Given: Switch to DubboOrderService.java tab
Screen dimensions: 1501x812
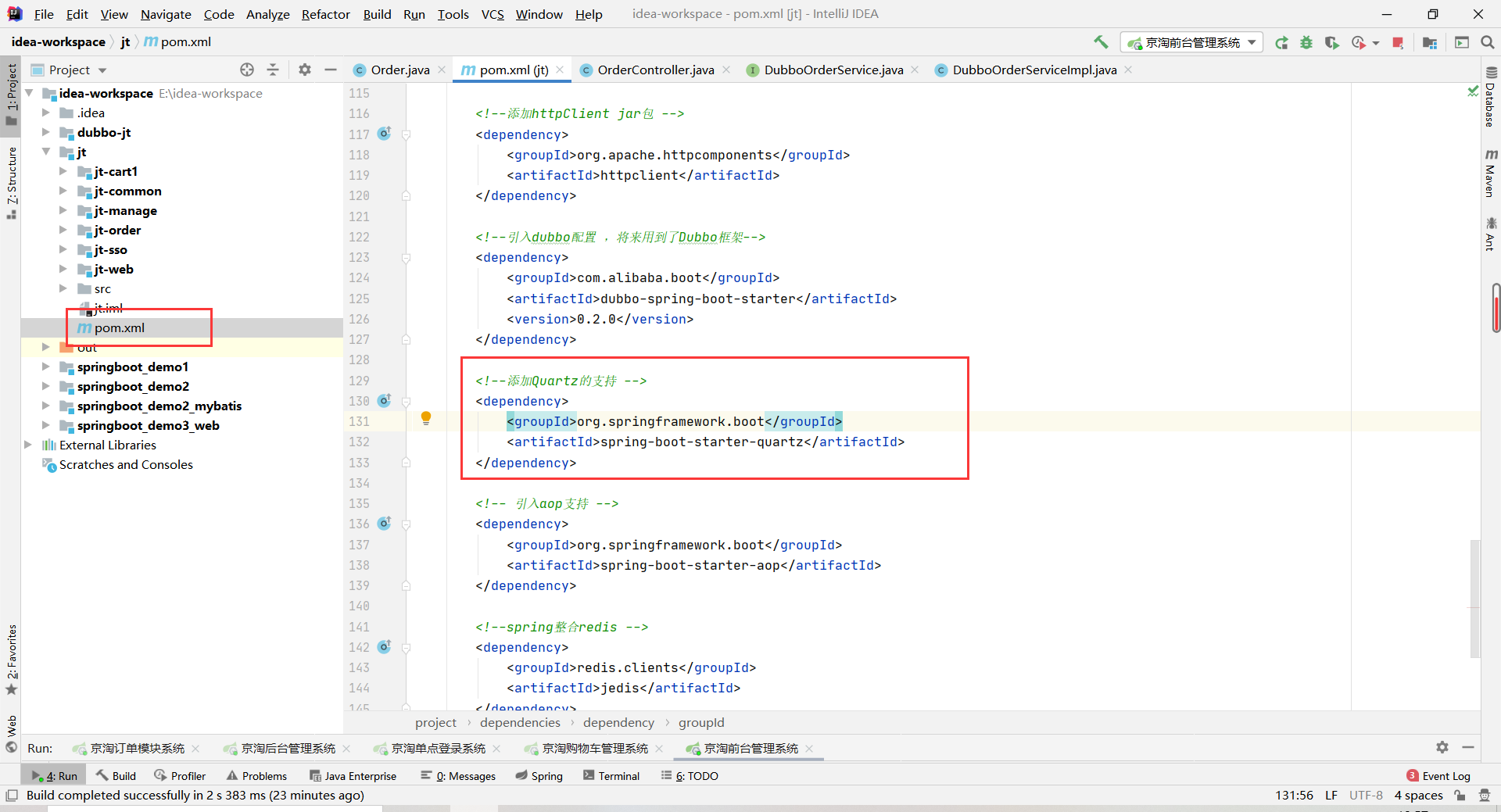Looking at the screenshot, I should [833, 70].
